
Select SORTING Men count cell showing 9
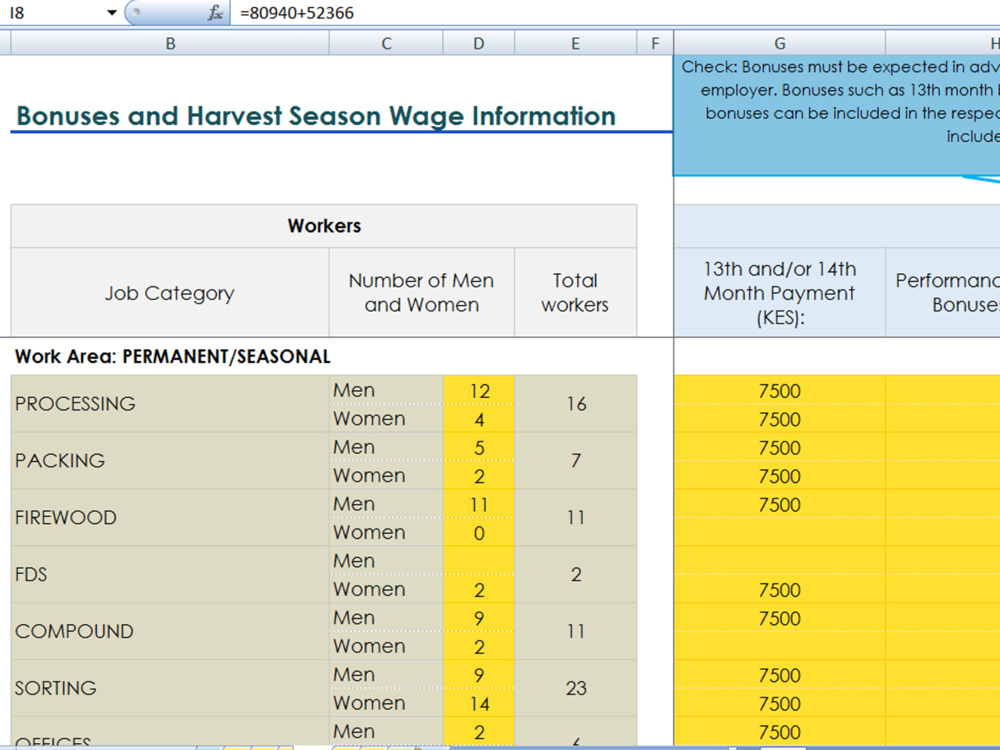click(x=479, y=674)
